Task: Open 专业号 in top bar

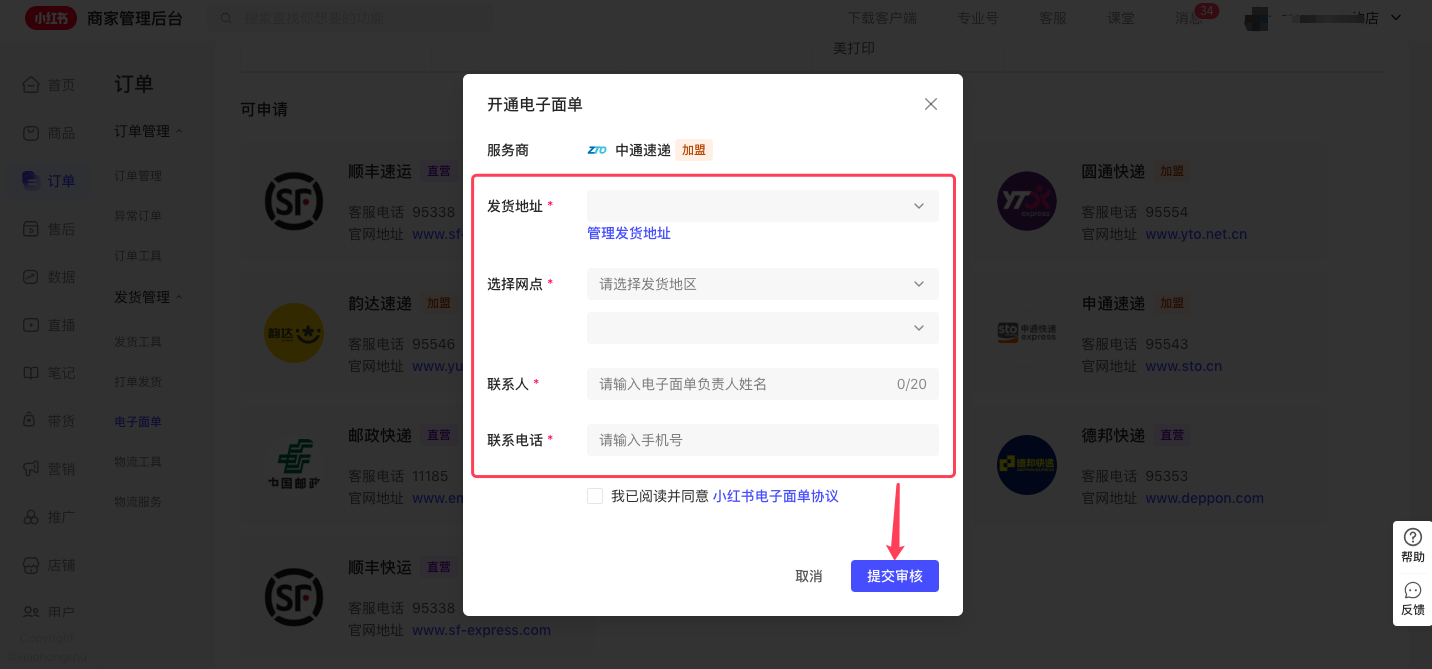Action: tap(977, 18)
